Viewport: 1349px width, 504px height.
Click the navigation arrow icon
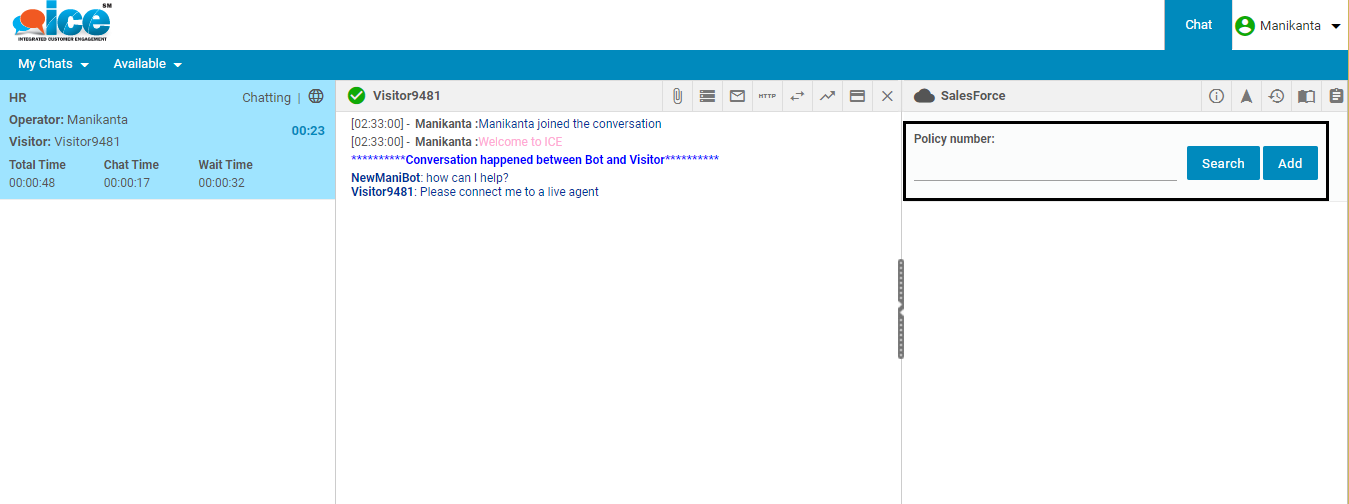click(x=1247, y=96)
